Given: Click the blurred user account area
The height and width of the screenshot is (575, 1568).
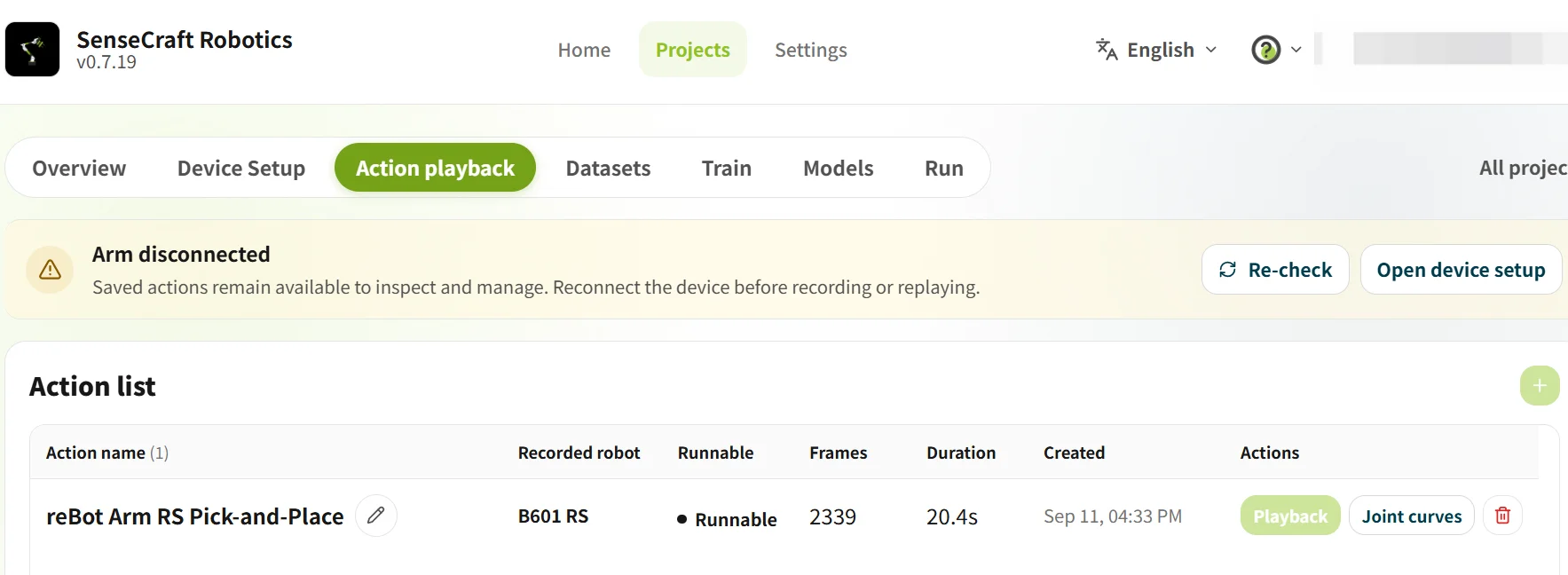Looking at the screenshot, I should click(x=1460, y=49).
